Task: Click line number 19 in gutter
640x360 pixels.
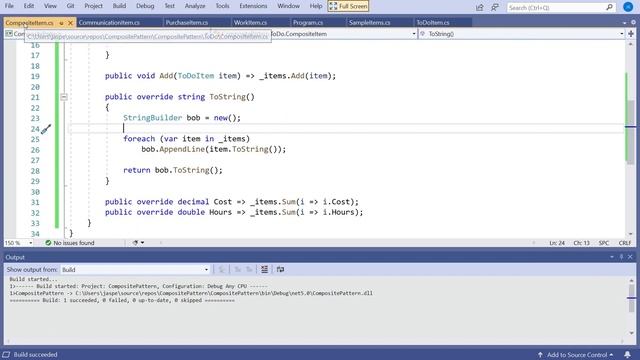Action: 35,76
